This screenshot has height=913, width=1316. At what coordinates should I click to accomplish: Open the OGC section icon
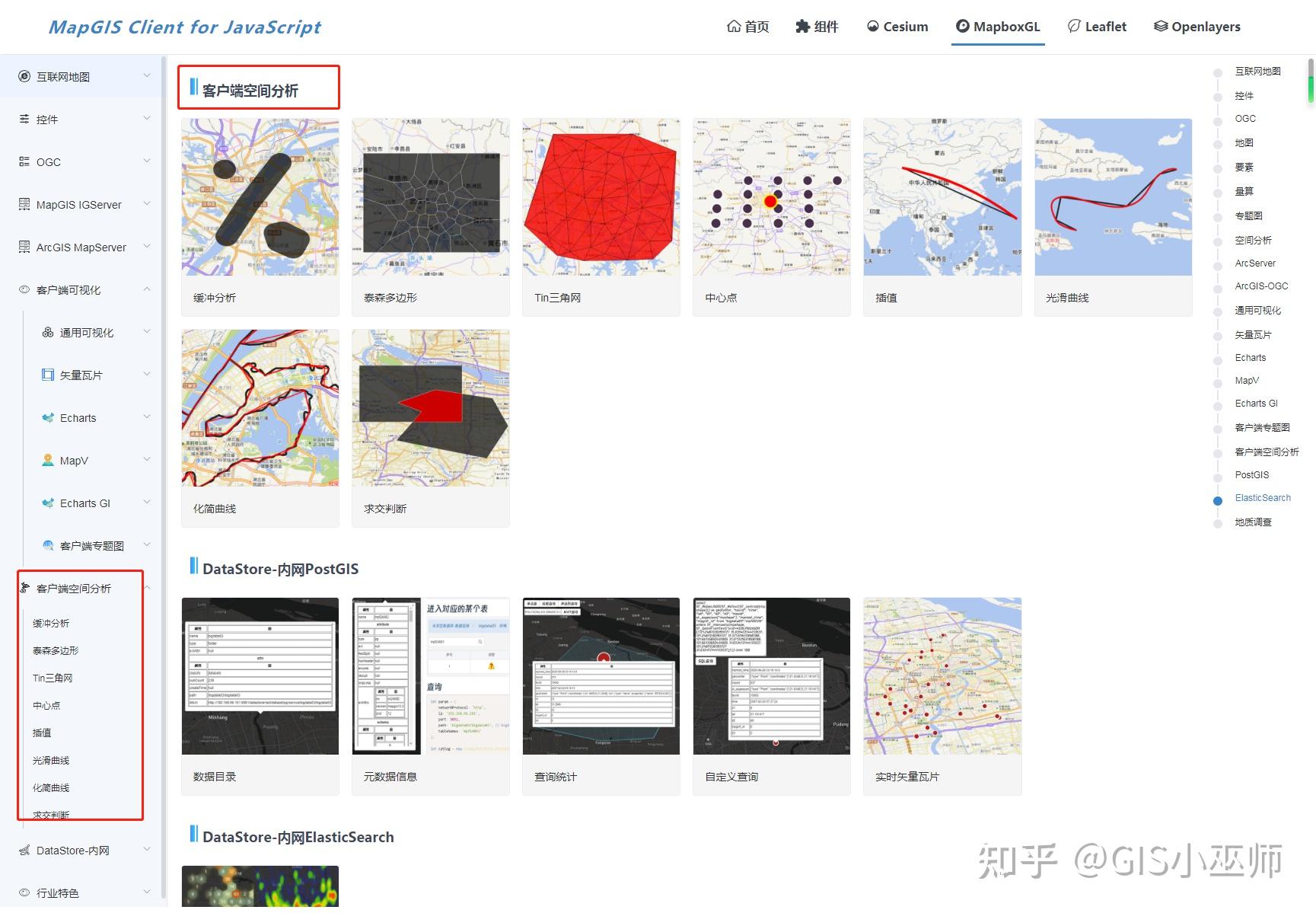[25, 161]
